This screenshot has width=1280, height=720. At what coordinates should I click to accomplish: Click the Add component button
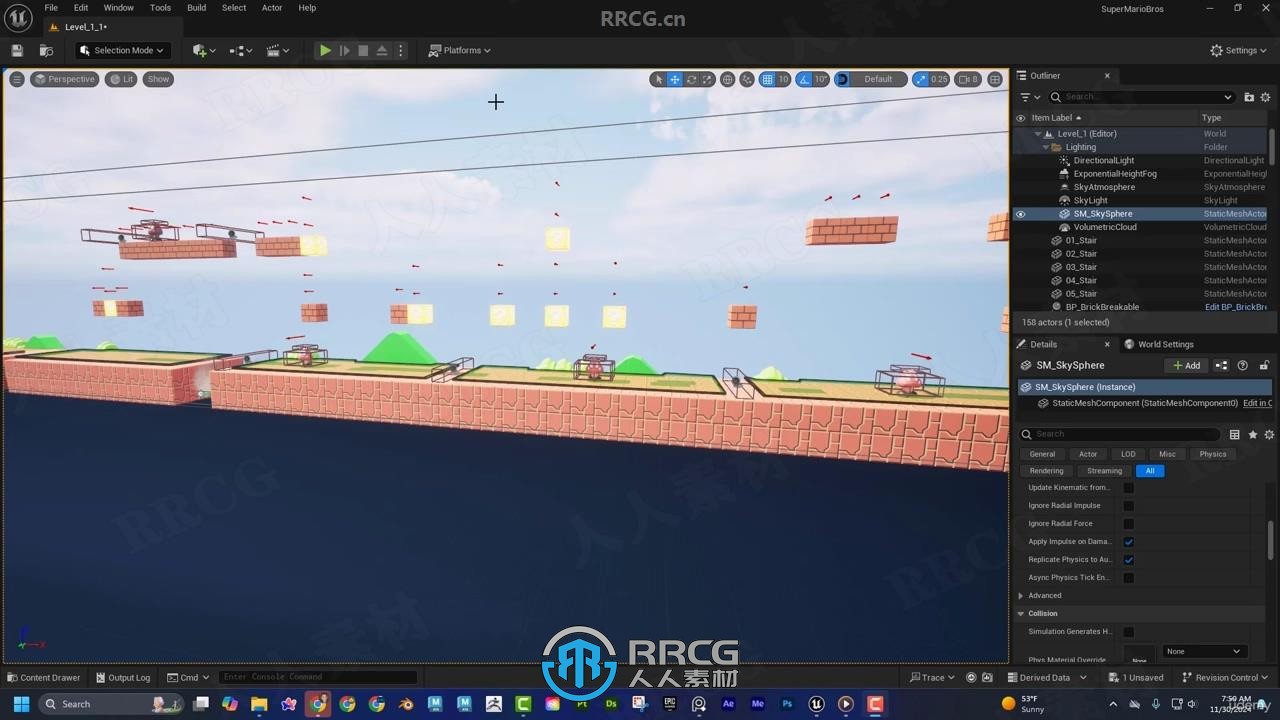[x=1186, y=365]
